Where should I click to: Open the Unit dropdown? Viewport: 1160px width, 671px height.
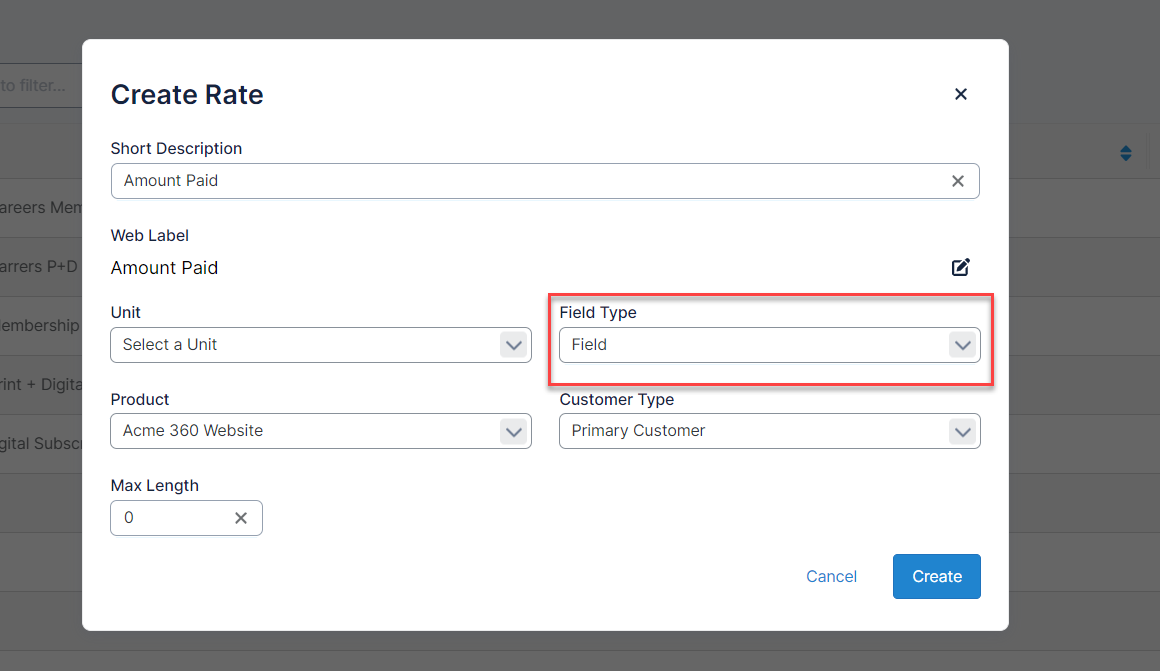pyautogui.click(x=320, y=345)
